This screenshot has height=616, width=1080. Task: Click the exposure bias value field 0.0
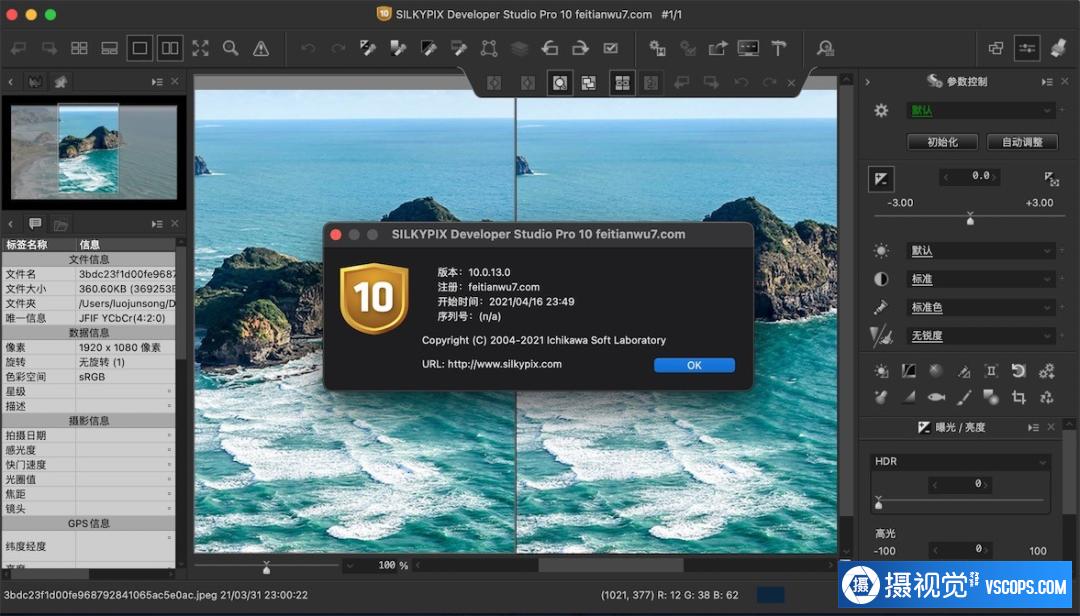[x=970, y=176]
